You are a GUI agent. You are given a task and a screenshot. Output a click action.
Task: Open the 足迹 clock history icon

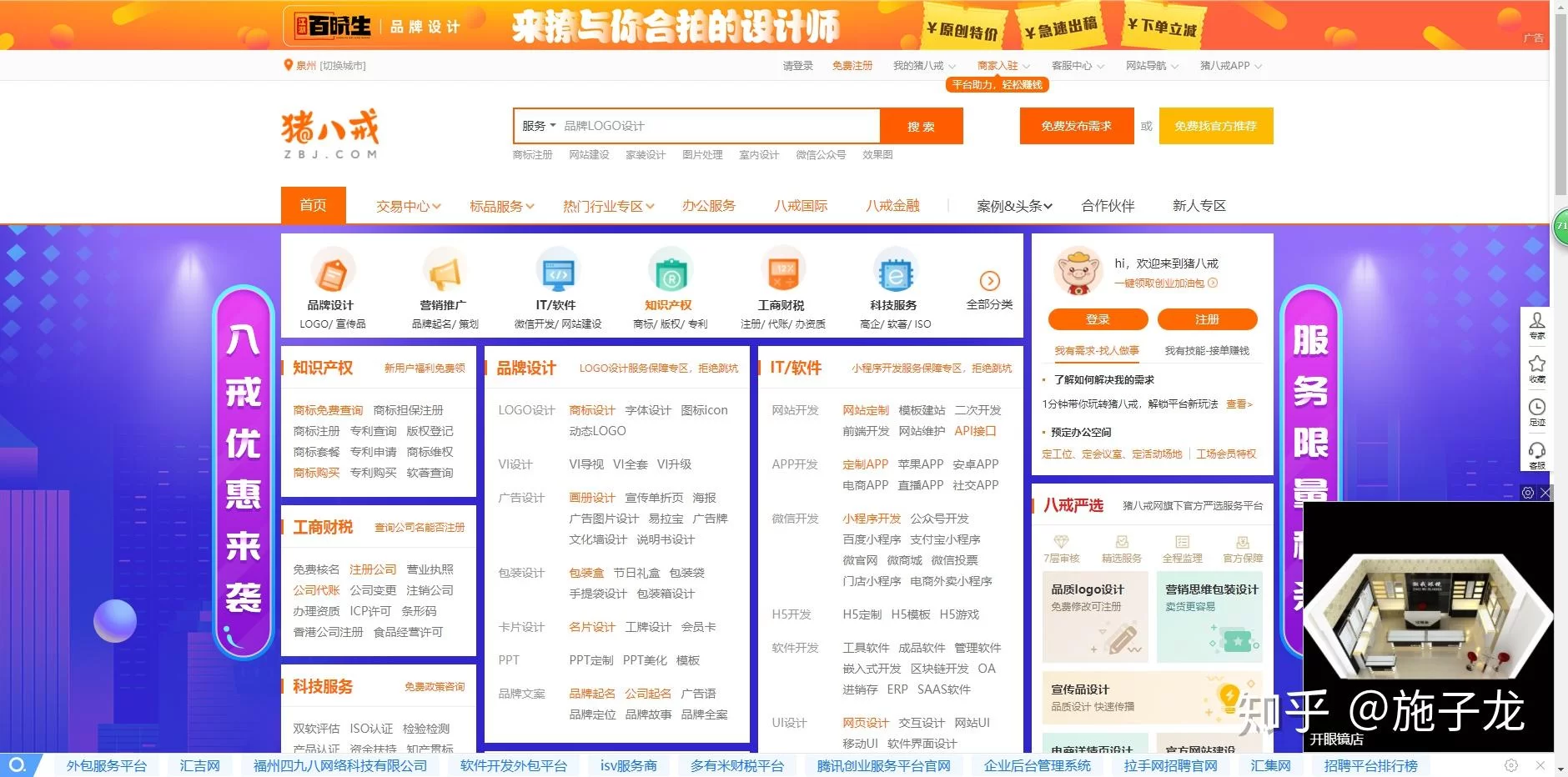1536,409
